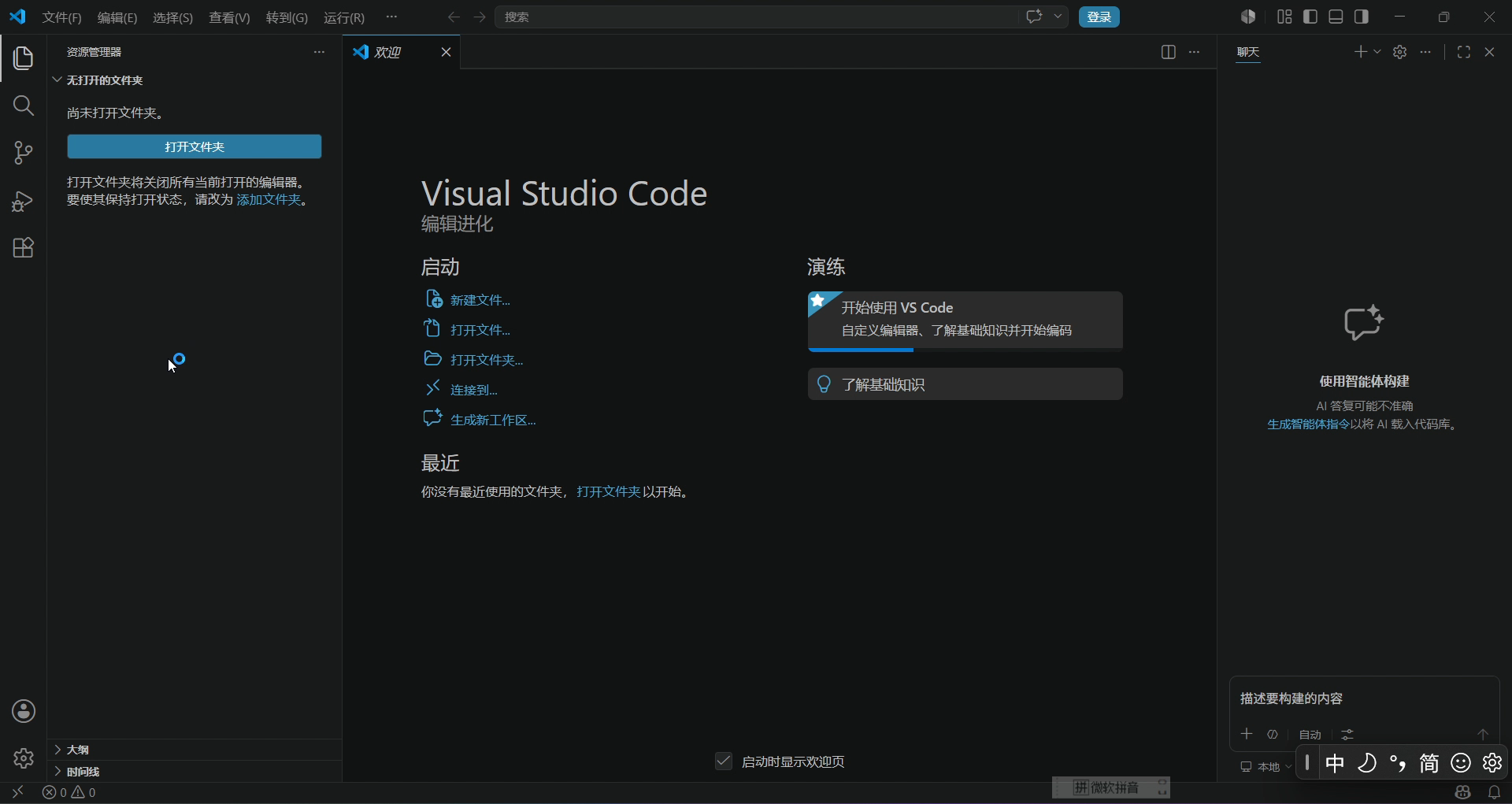Viewport: 1512px width, 804px height.
Task: Maximize the chat panel
Action: point(1464,52)
